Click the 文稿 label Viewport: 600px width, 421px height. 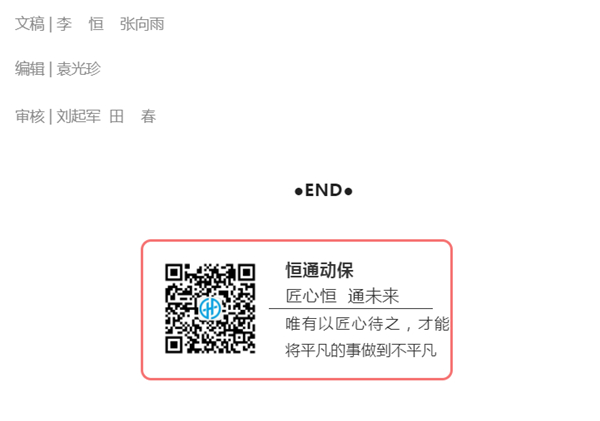tap(30, 24)
